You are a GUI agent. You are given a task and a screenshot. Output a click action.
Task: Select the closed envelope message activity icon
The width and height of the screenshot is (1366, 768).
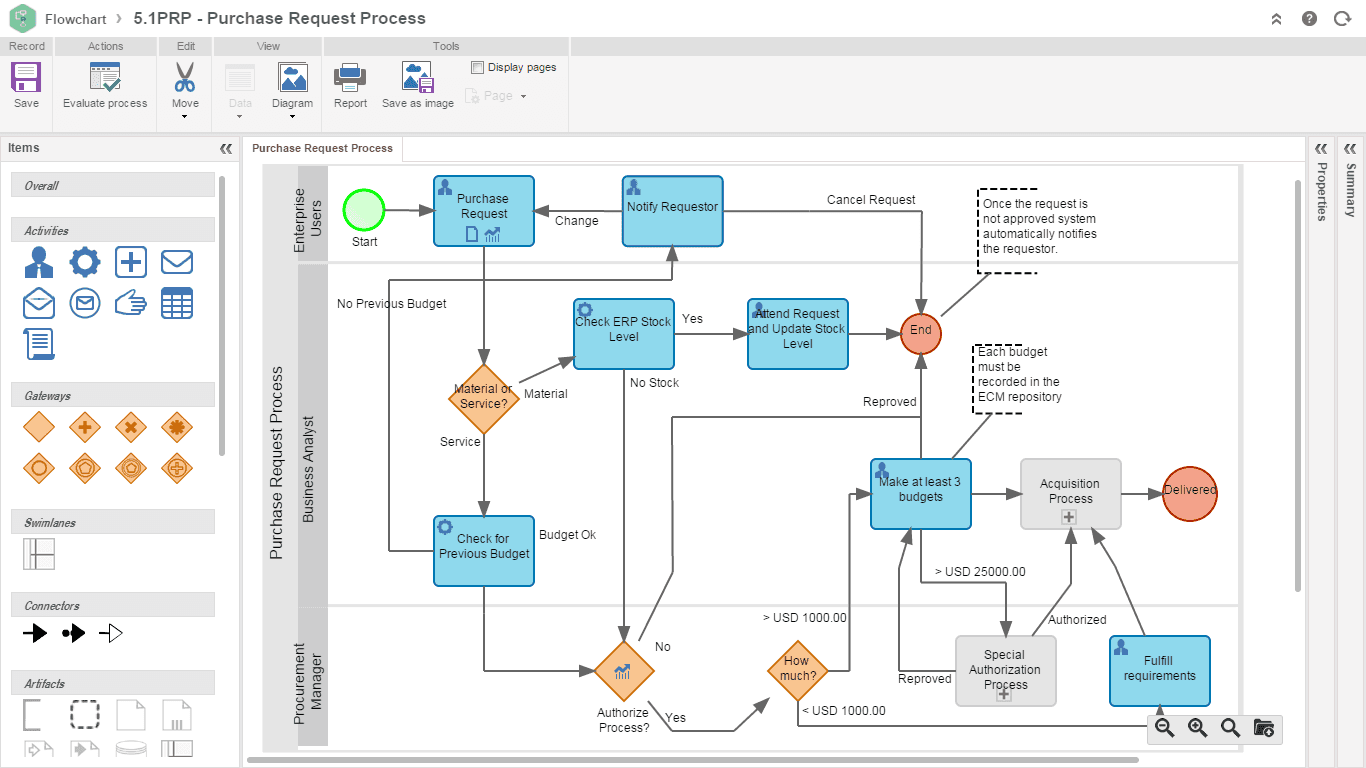(177, 263)
